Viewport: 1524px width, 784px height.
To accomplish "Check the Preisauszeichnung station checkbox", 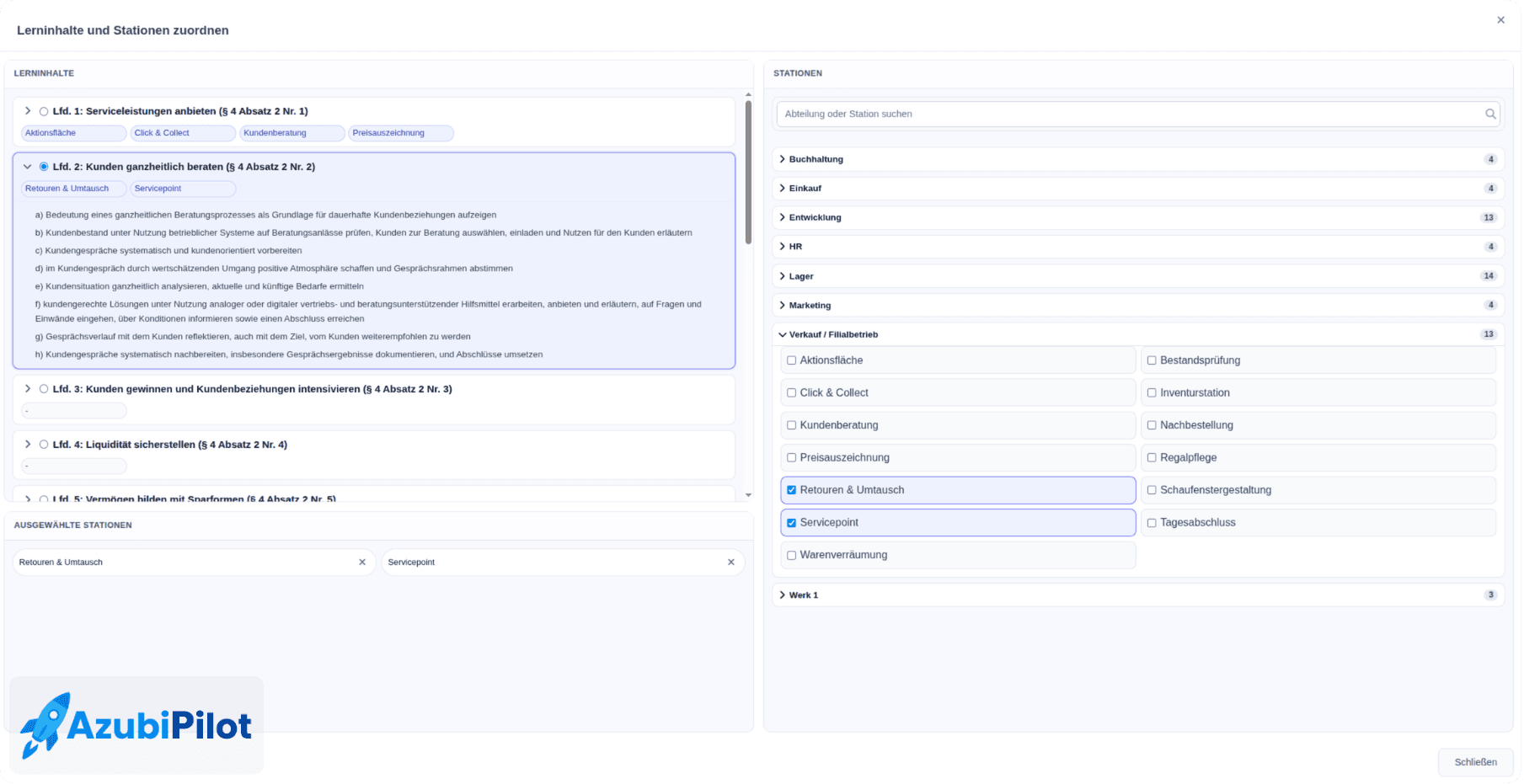I will pos(791,457).
